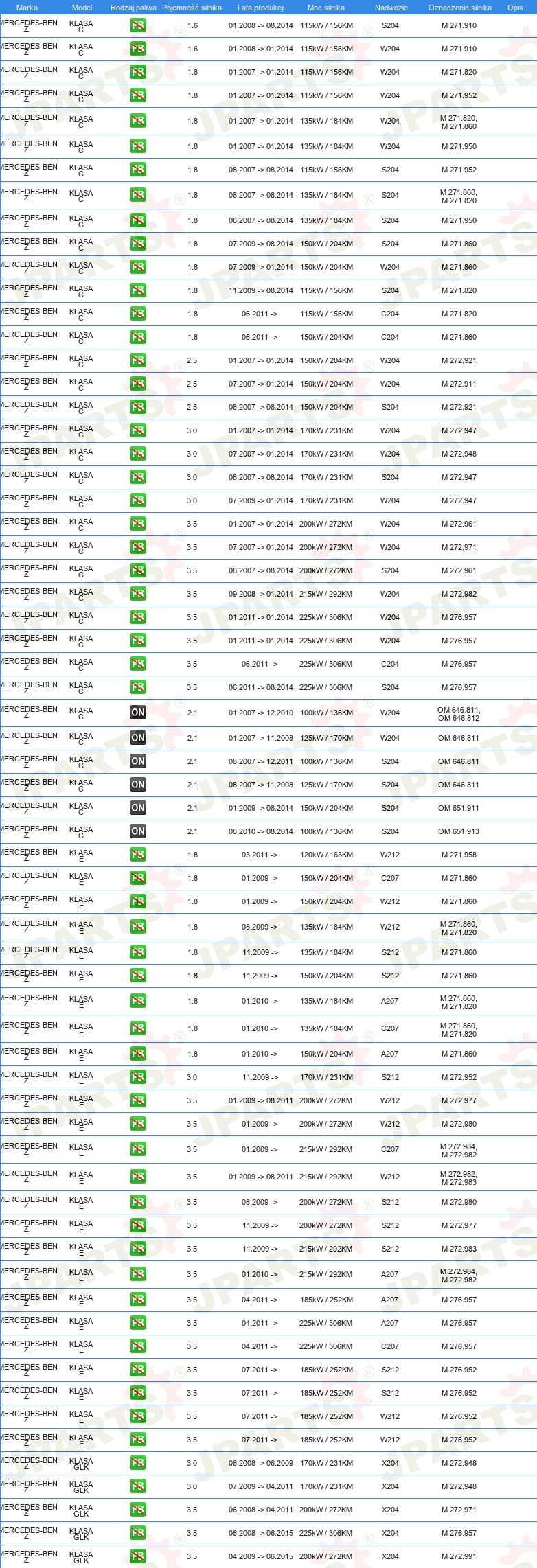This screenshot has width=537, height=1568.
Task: Select body code C204 in M 276.957 row
Action: pyautogui.click(x=390, y=665)
